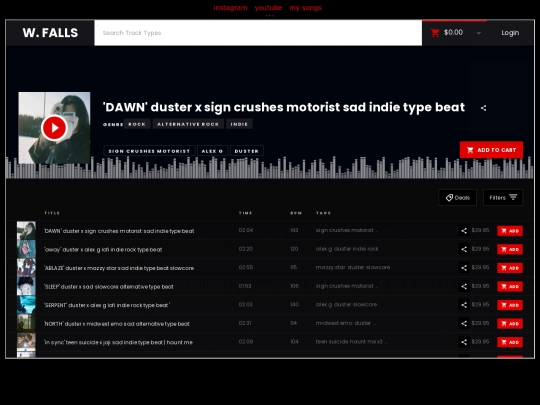Open the Deals button
The width and height of the screenshot is (540, 405).
pyautogui.click(x=458, y=198)
